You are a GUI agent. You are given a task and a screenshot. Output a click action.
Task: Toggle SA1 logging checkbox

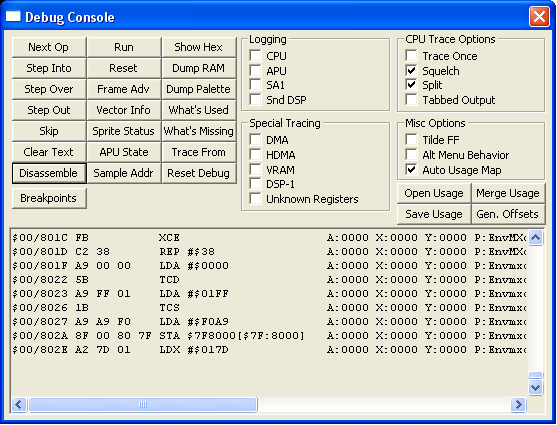(x=255, y=85)
